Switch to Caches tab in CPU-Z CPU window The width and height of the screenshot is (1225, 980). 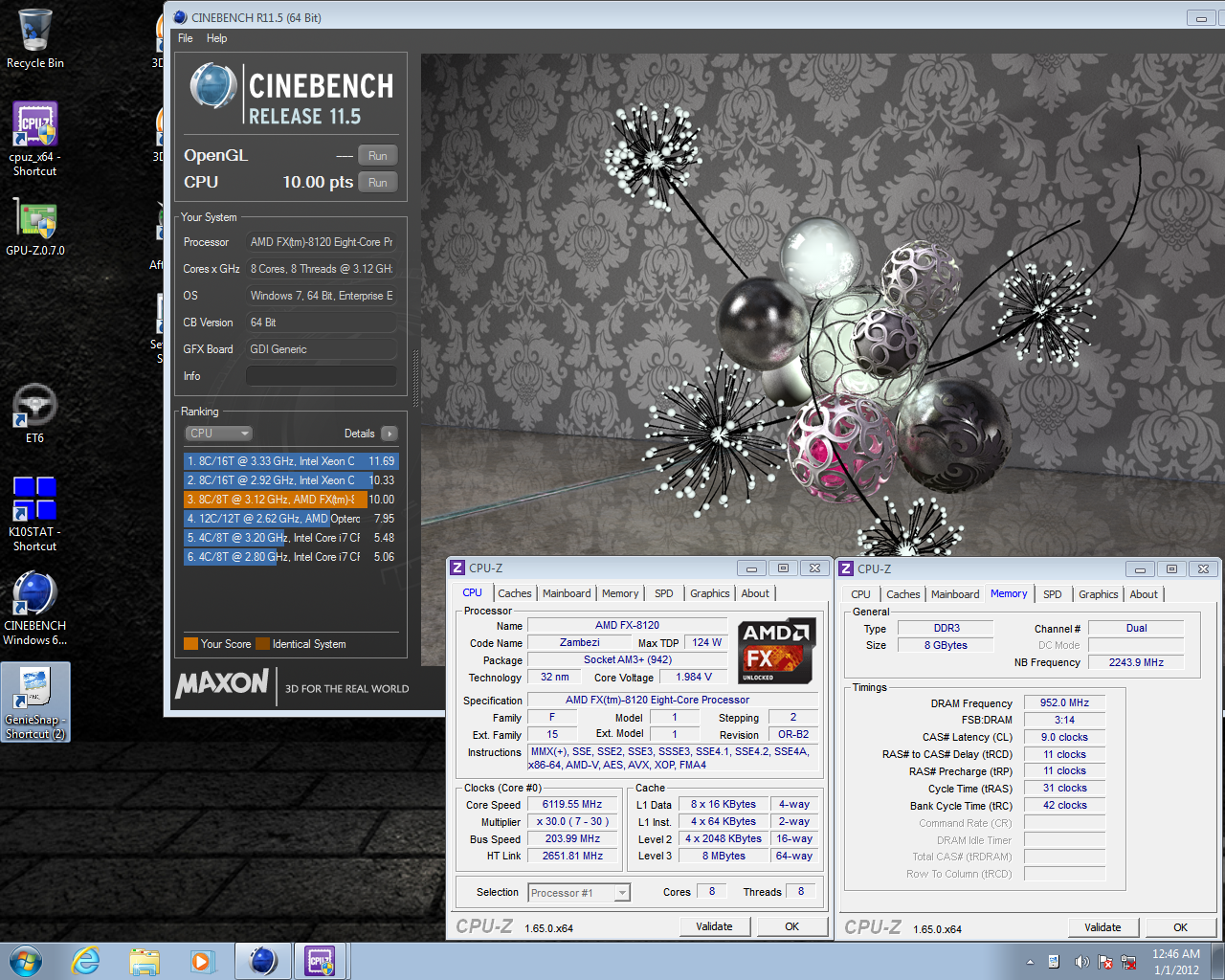point(515,593)
